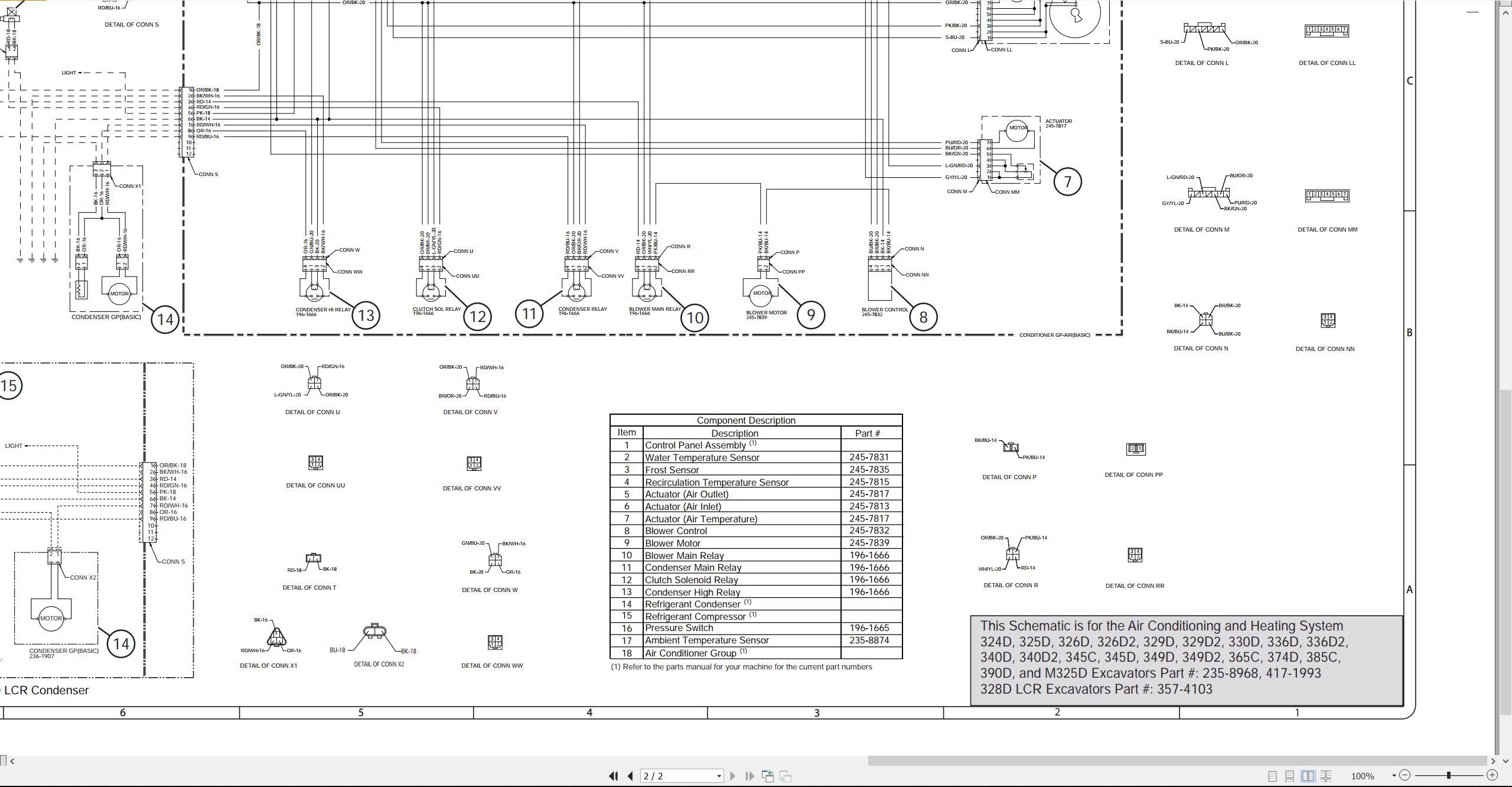
Task: Click callout circle number 9 by Blower Motor
Action: tap(811, 315)
